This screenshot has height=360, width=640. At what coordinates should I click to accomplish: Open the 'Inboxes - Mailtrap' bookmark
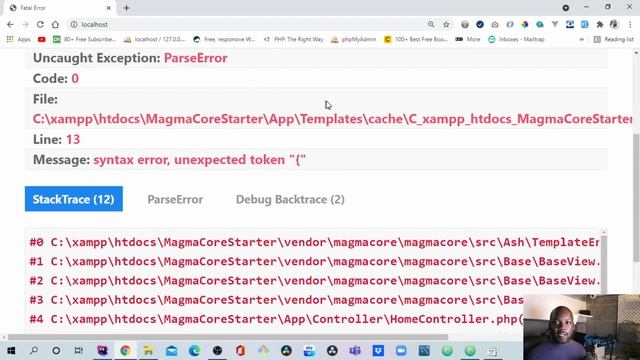click(516, 40)
